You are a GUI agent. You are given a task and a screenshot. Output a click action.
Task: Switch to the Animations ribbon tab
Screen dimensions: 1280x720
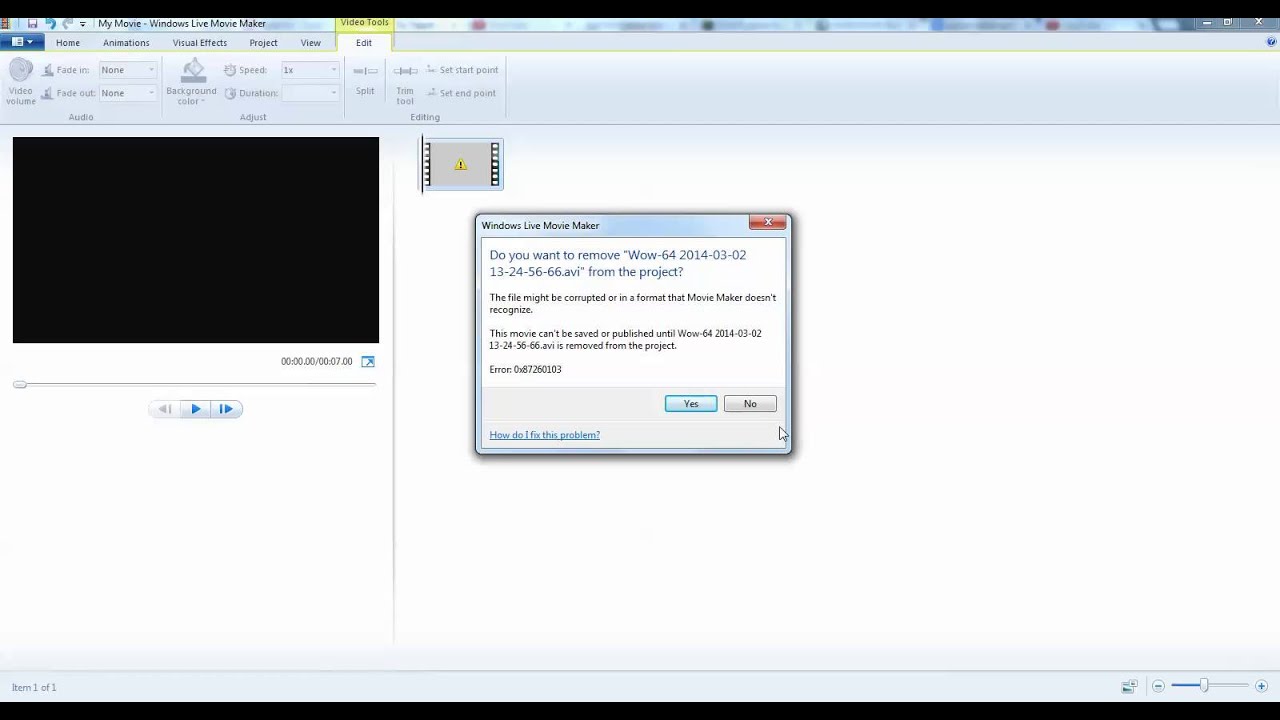(x=126, y=43)
